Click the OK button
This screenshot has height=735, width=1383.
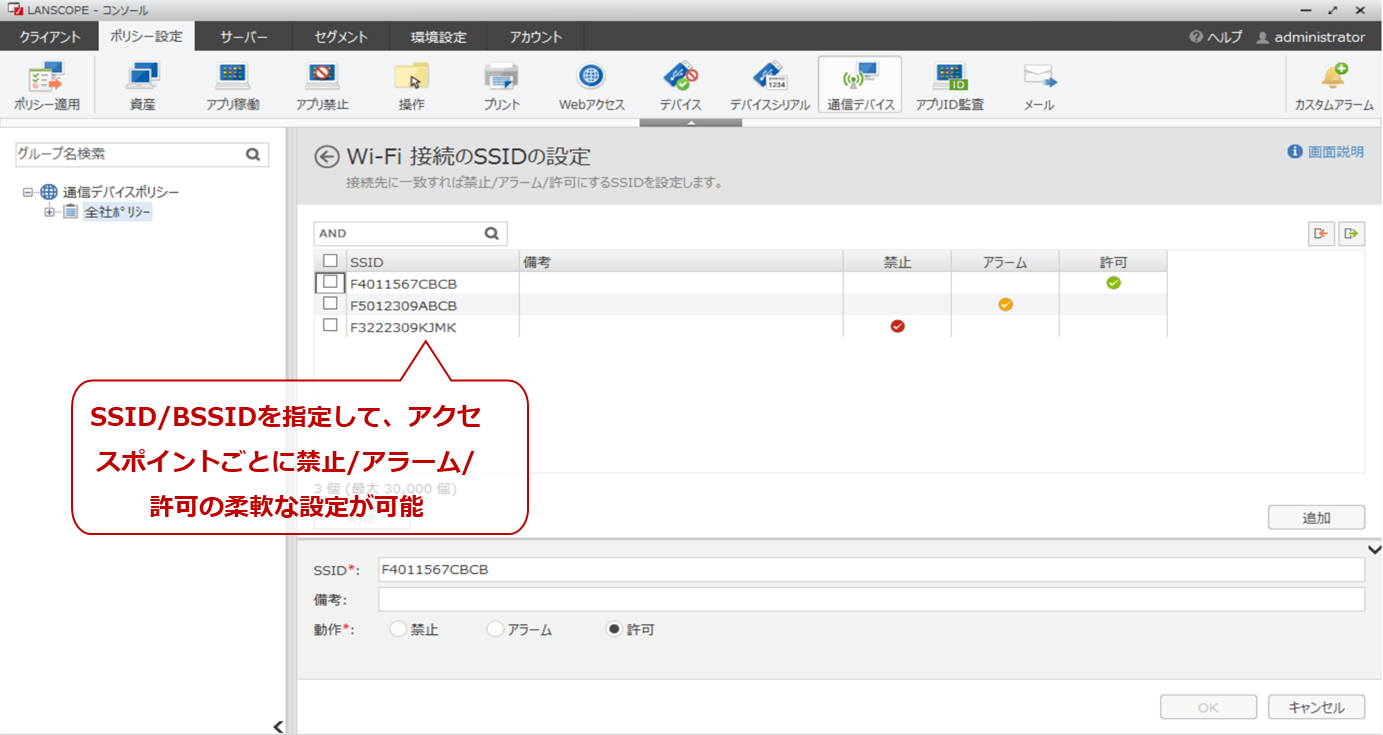point(1208,707)
